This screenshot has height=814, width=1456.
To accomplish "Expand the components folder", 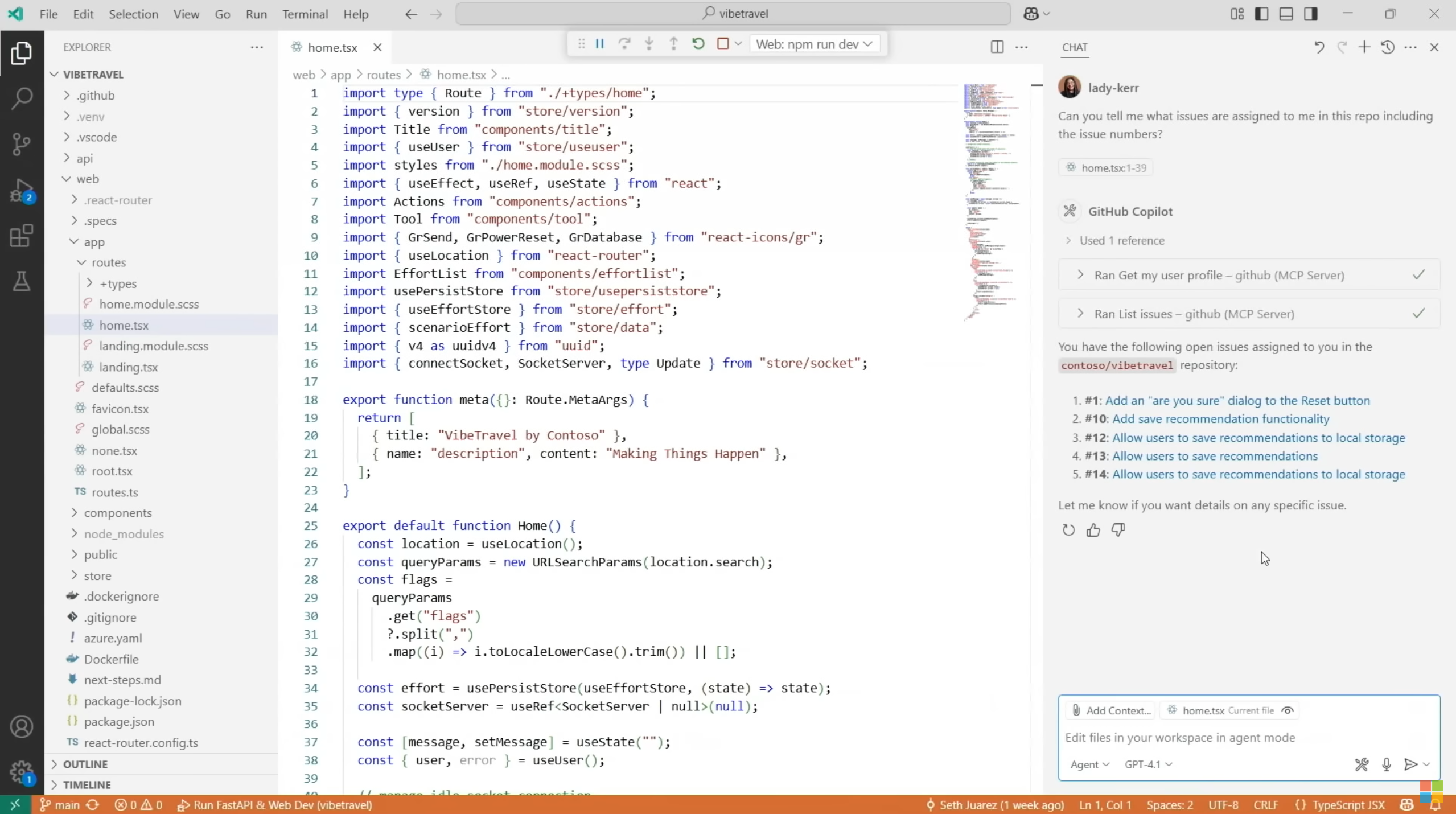I will click(162, 513).
